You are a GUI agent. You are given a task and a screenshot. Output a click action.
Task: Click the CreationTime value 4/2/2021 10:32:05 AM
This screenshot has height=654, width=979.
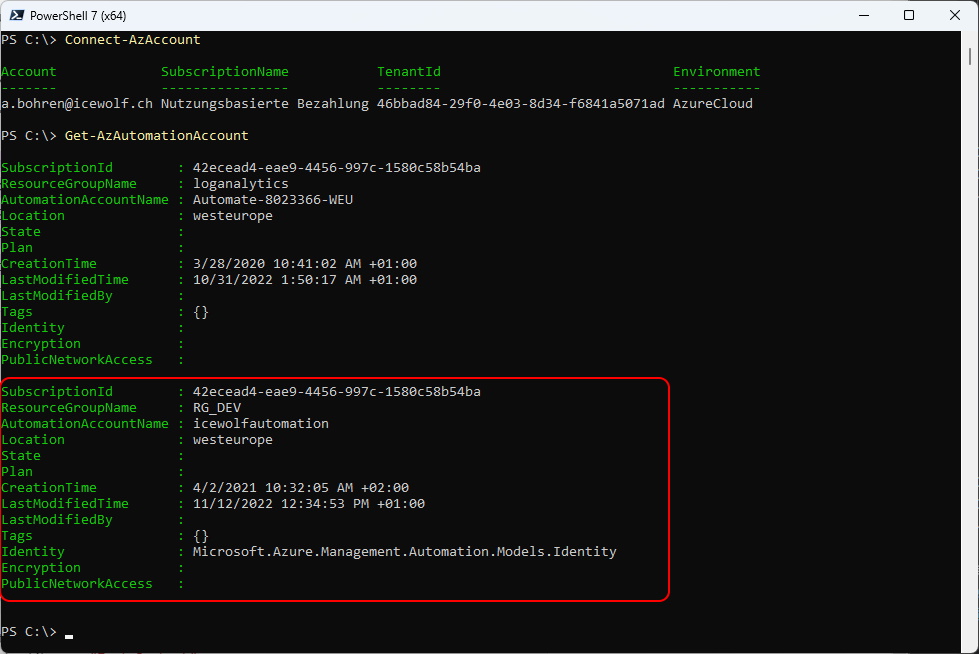pyautogui.click(x=301, y=488)
